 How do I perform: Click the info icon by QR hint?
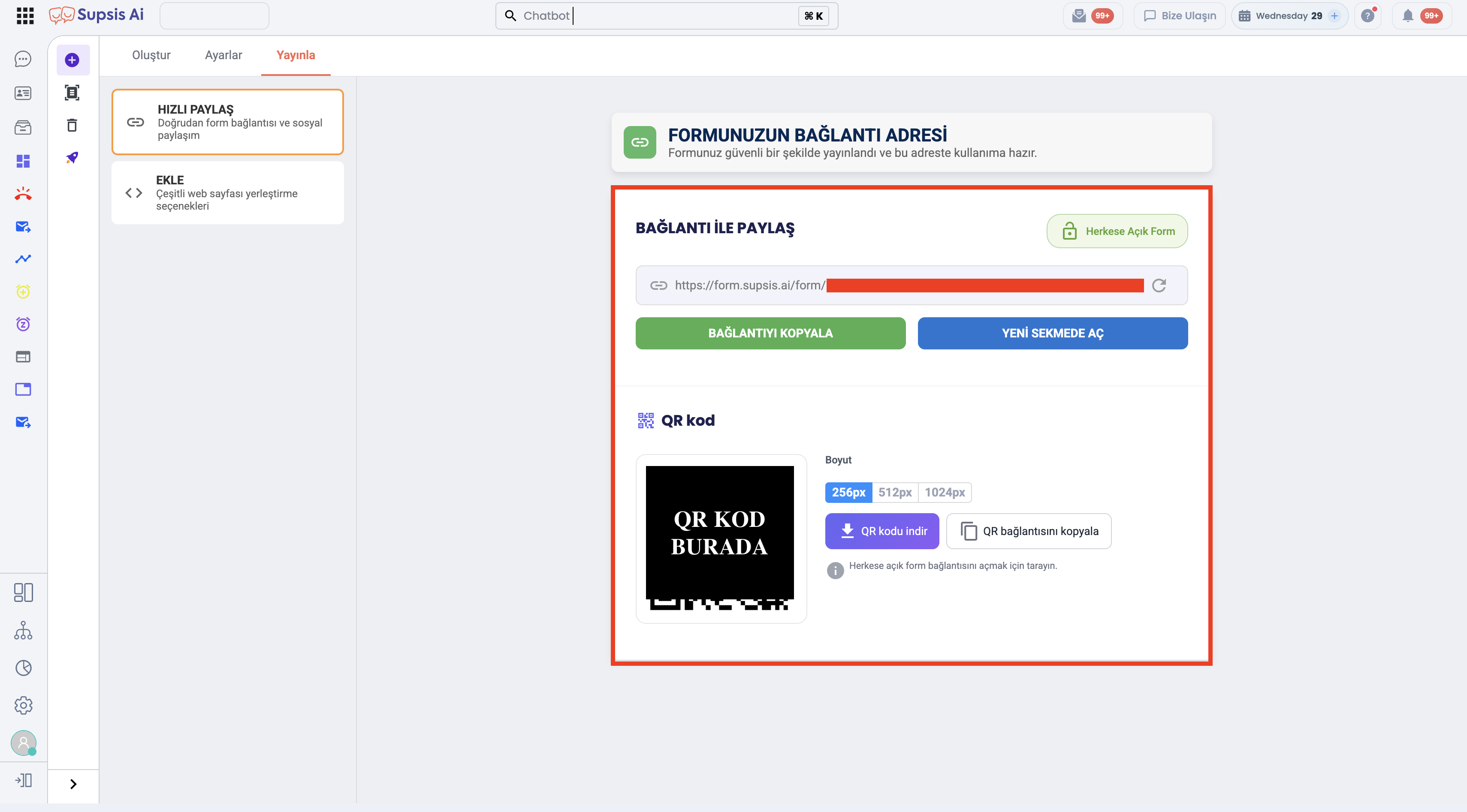tap(835, 570)
